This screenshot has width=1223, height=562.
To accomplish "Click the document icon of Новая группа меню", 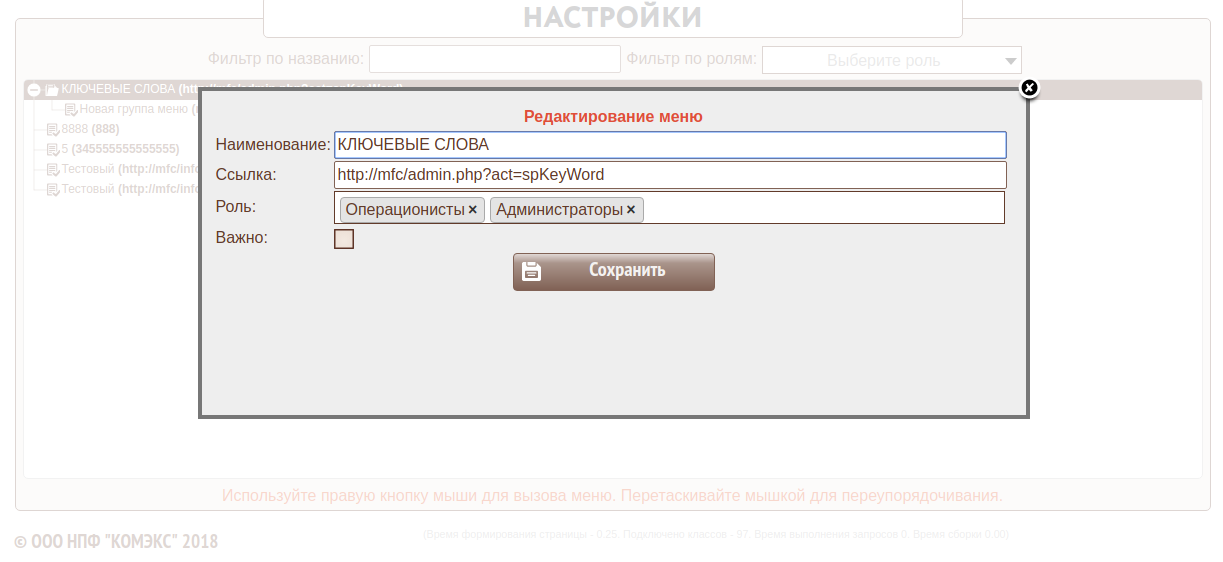I will 71,110.
